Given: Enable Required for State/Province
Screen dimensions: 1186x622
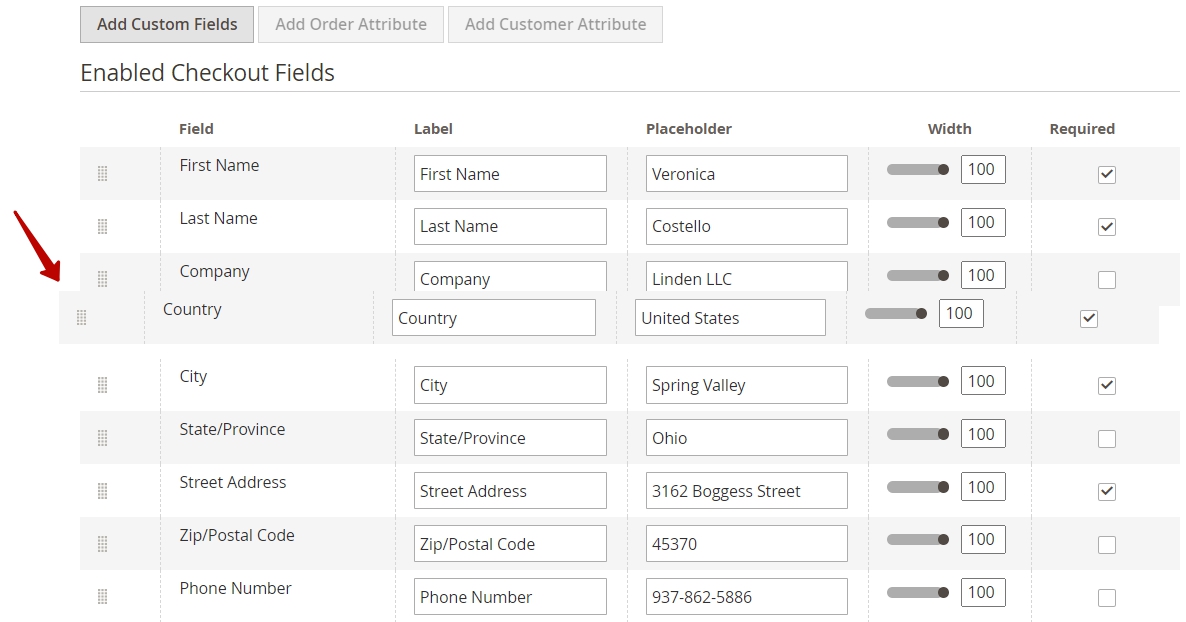Looking at the screenshot, I should (1107, 439).
